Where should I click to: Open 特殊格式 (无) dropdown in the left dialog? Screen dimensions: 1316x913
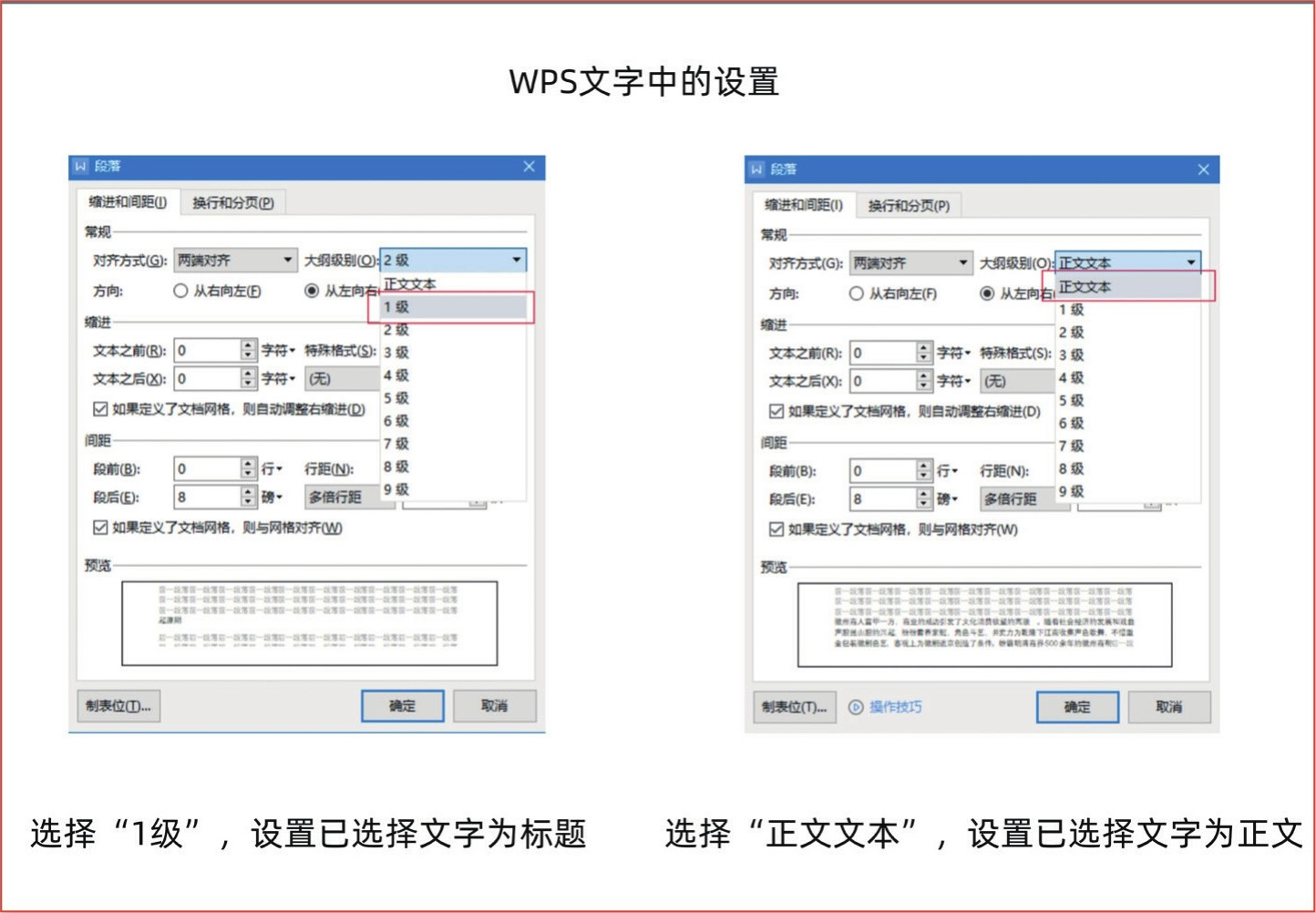343,378
